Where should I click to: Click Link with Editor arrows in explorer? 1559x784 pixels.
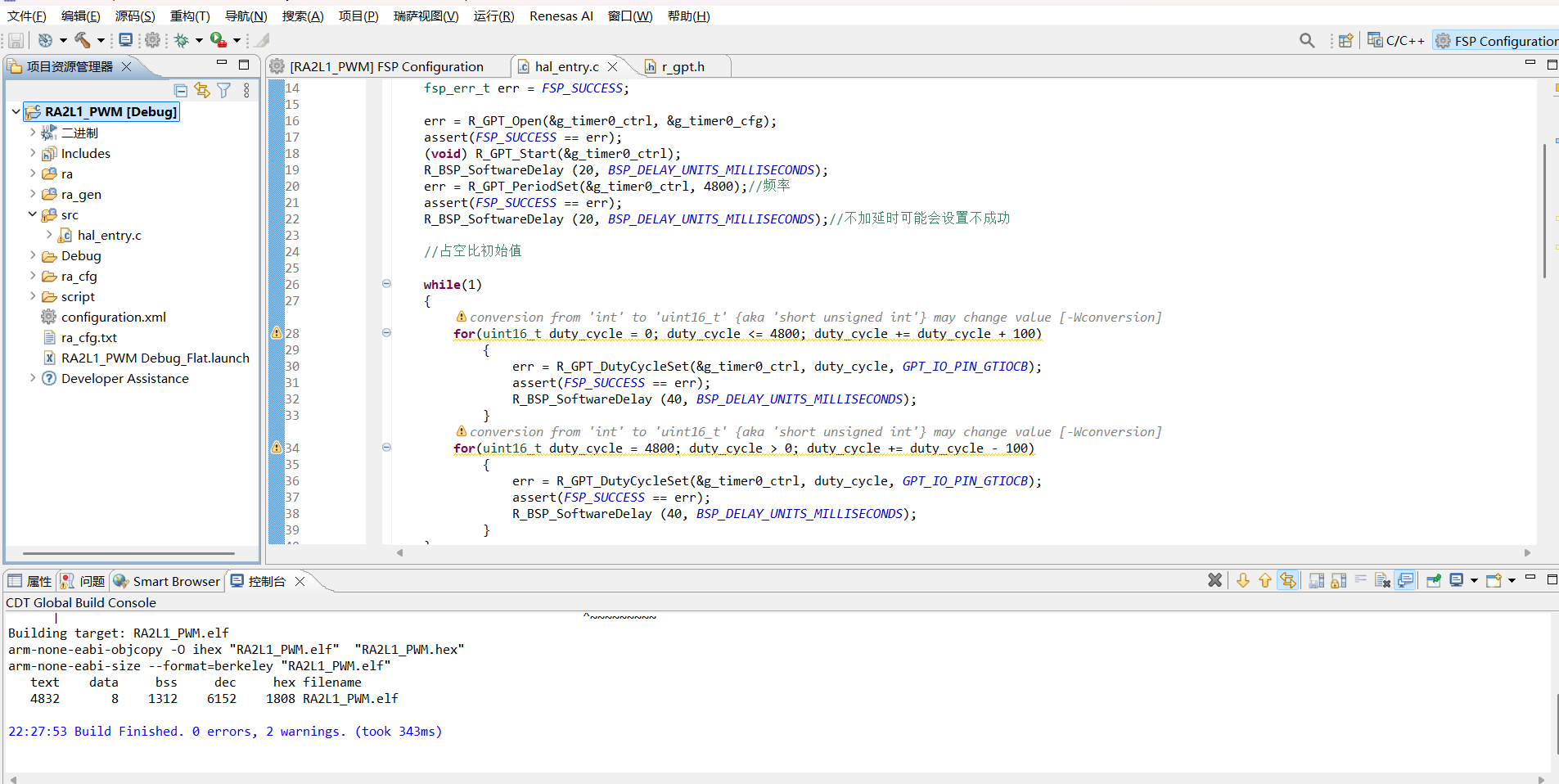pyautogui.click(x=202, y=90)
